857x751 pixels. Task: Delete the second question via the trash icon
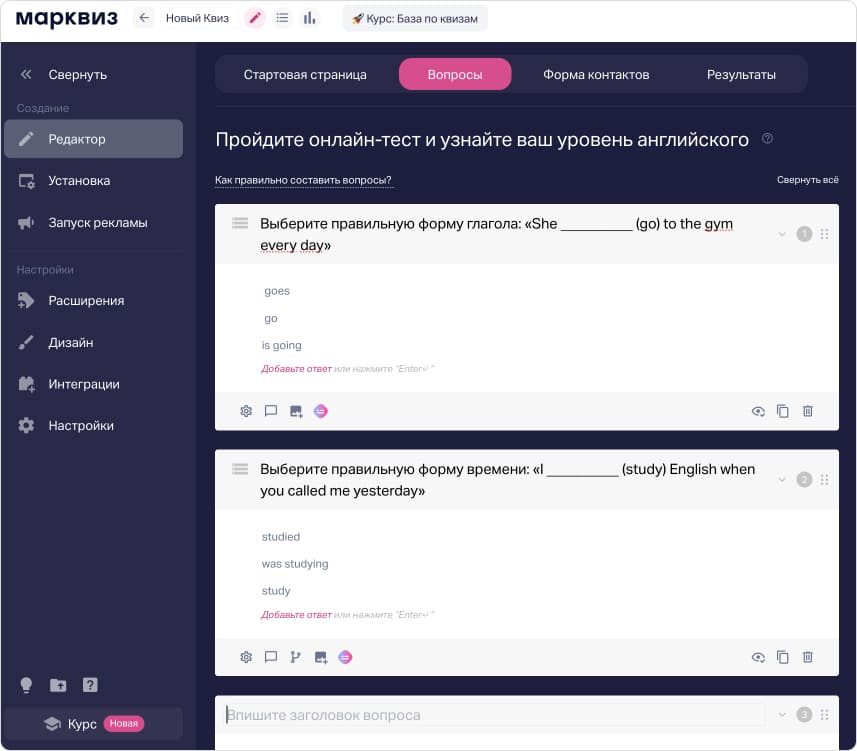tap(807, 657)
